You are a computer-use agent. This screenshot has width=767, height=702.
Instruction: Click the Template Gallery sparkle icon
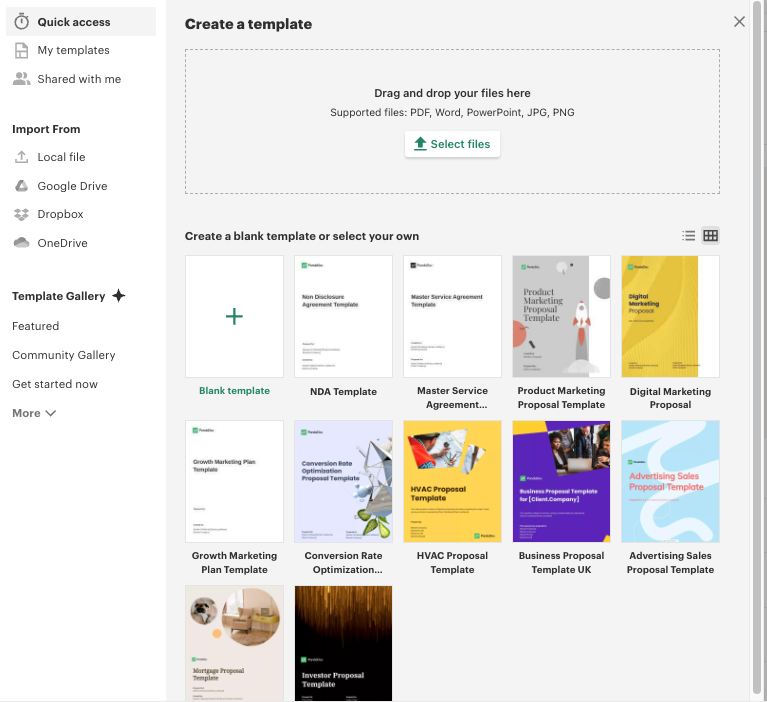(119, 295)
